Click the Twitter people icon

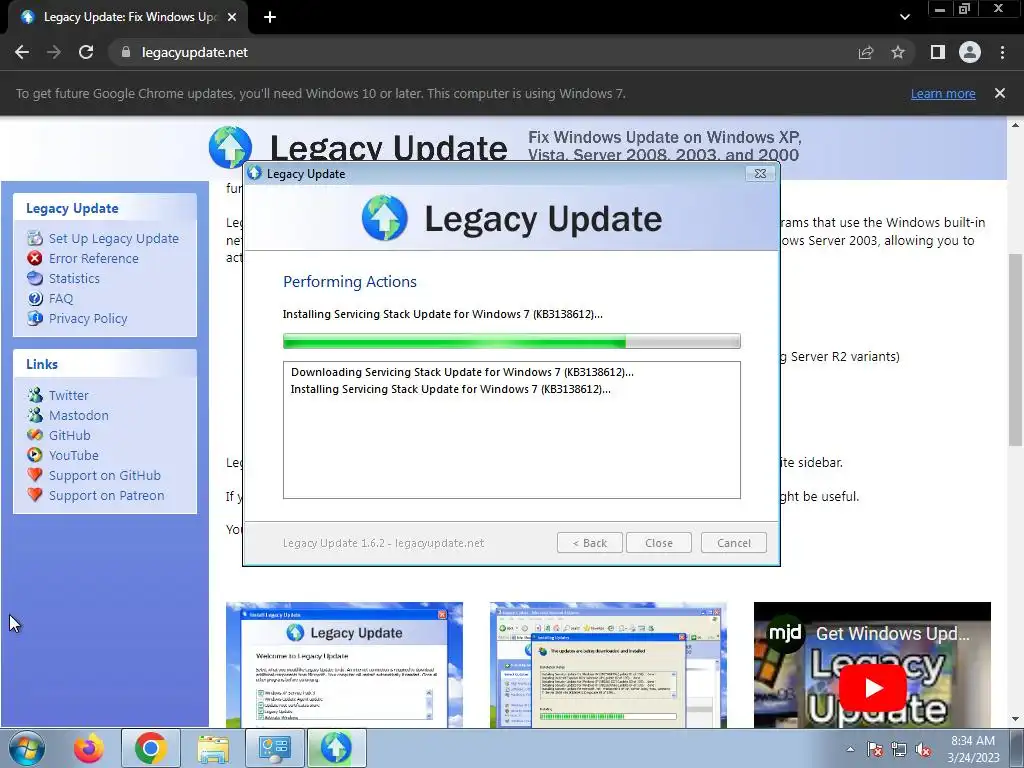click(x=35, y=394)
